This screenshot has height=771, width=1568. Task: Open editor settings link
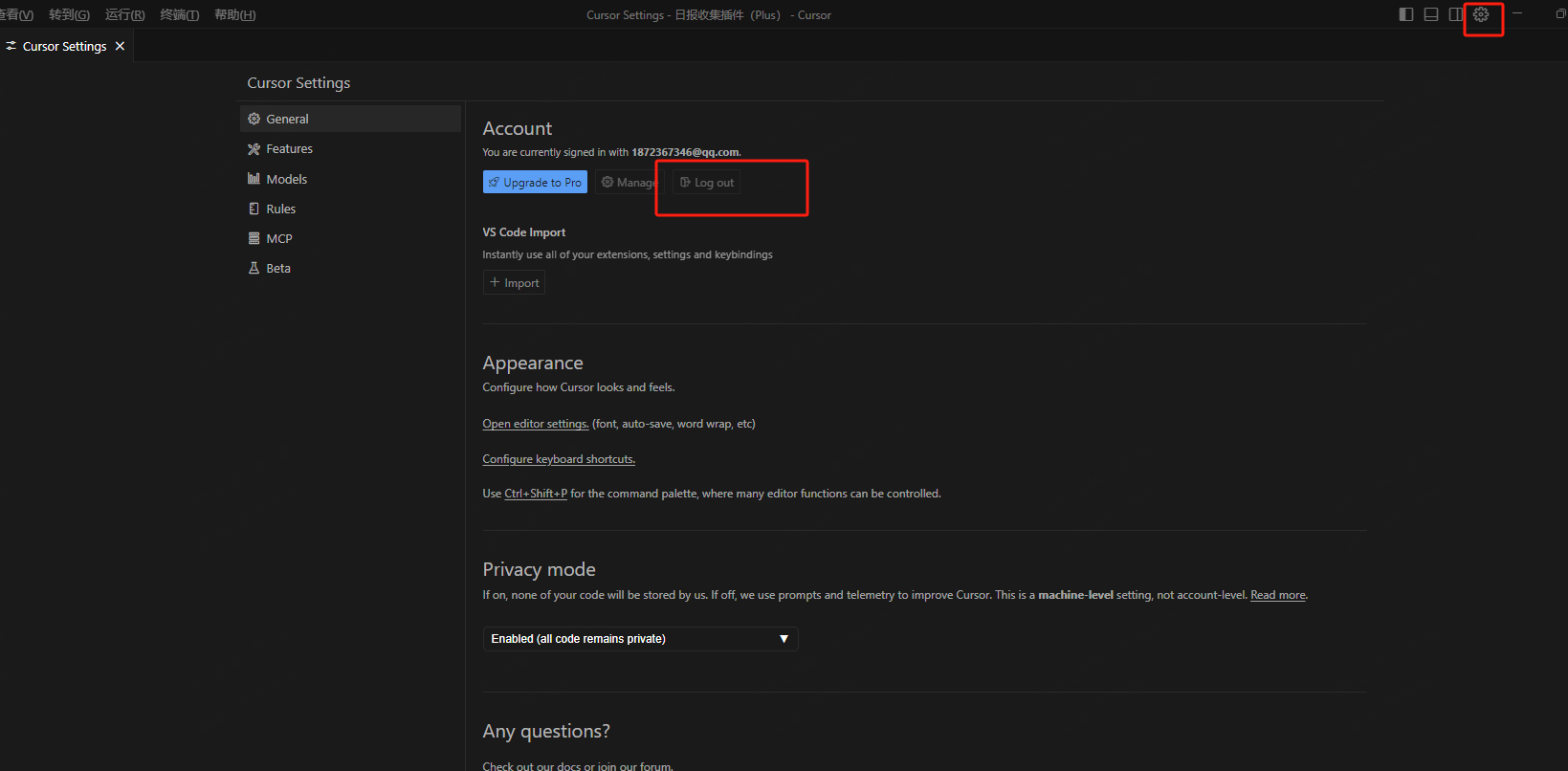coord(536,424)
